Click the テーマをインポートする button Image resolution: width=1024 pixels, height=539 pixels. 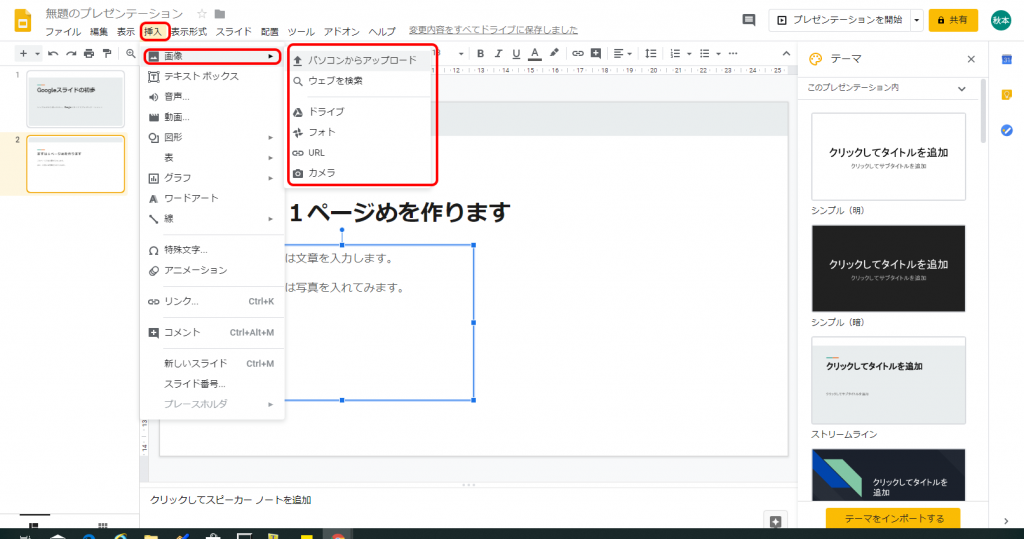[x=893, y=518]
